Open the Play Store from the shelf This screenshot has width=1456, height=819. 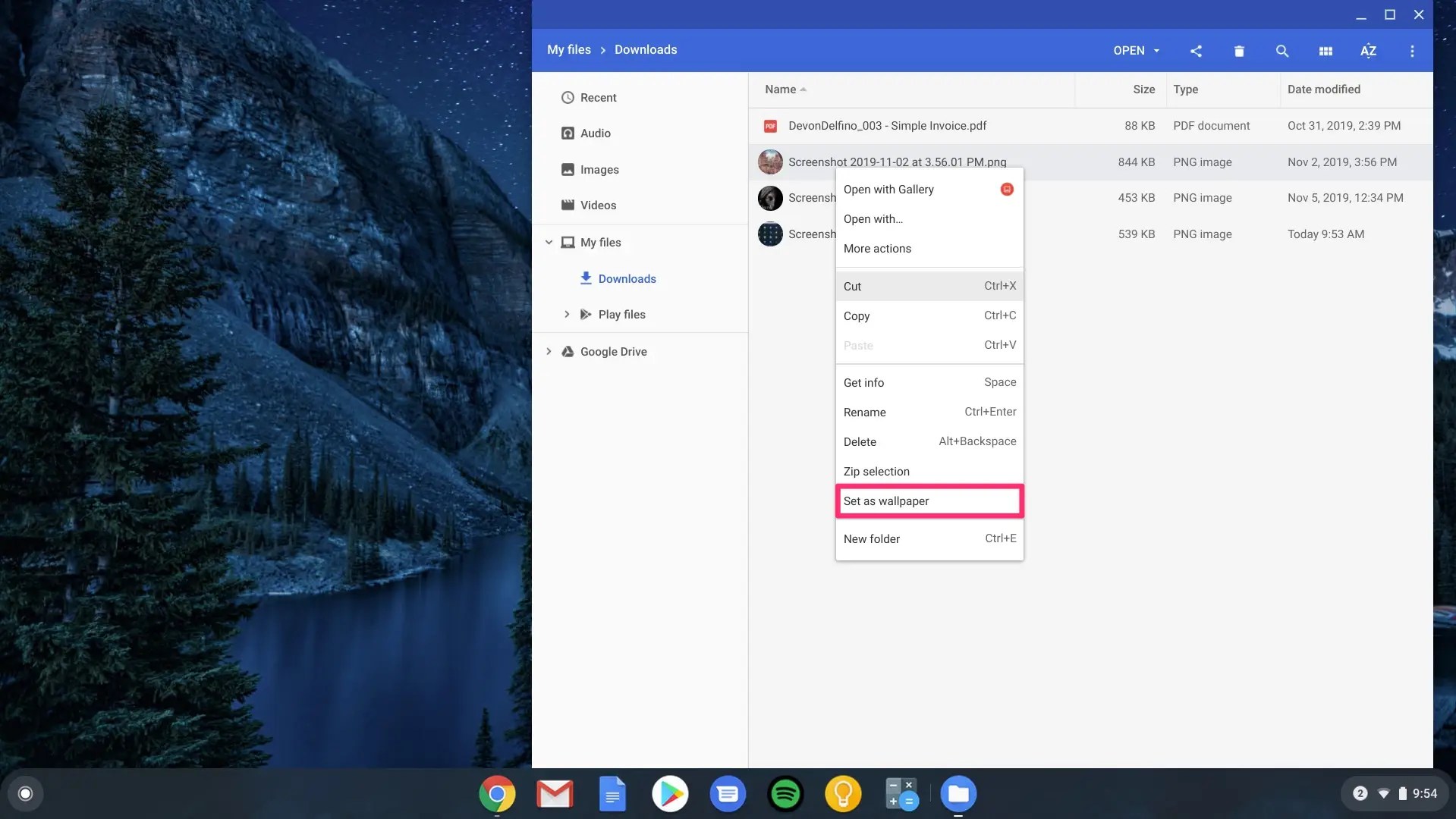(x=670, y=794)
